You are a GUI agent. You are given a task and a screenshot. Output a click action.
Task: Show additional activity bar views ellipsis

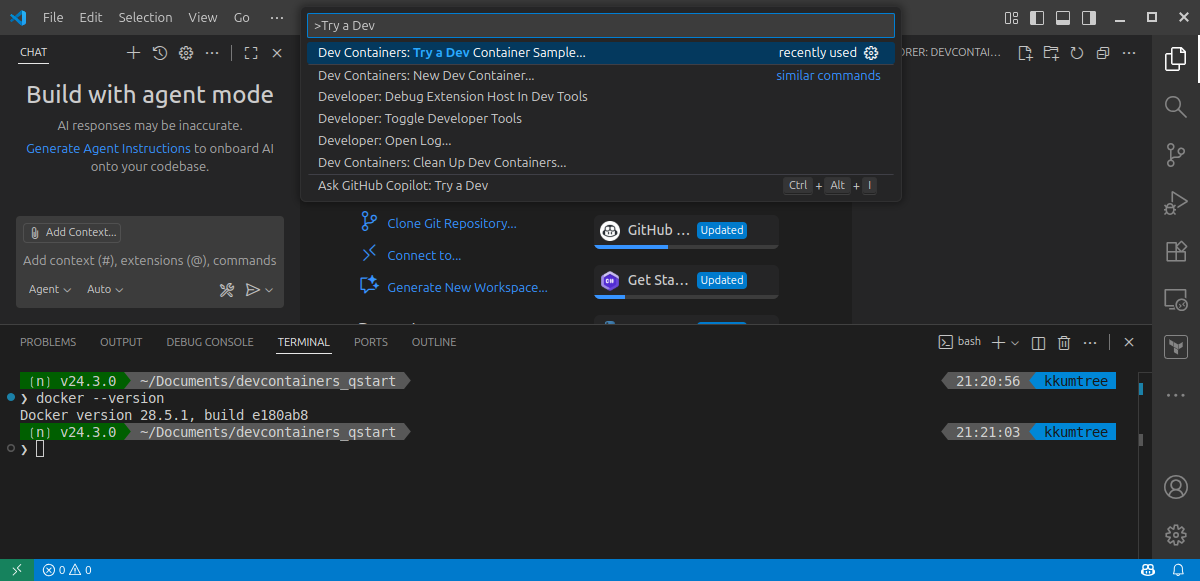pos(1176,395)
